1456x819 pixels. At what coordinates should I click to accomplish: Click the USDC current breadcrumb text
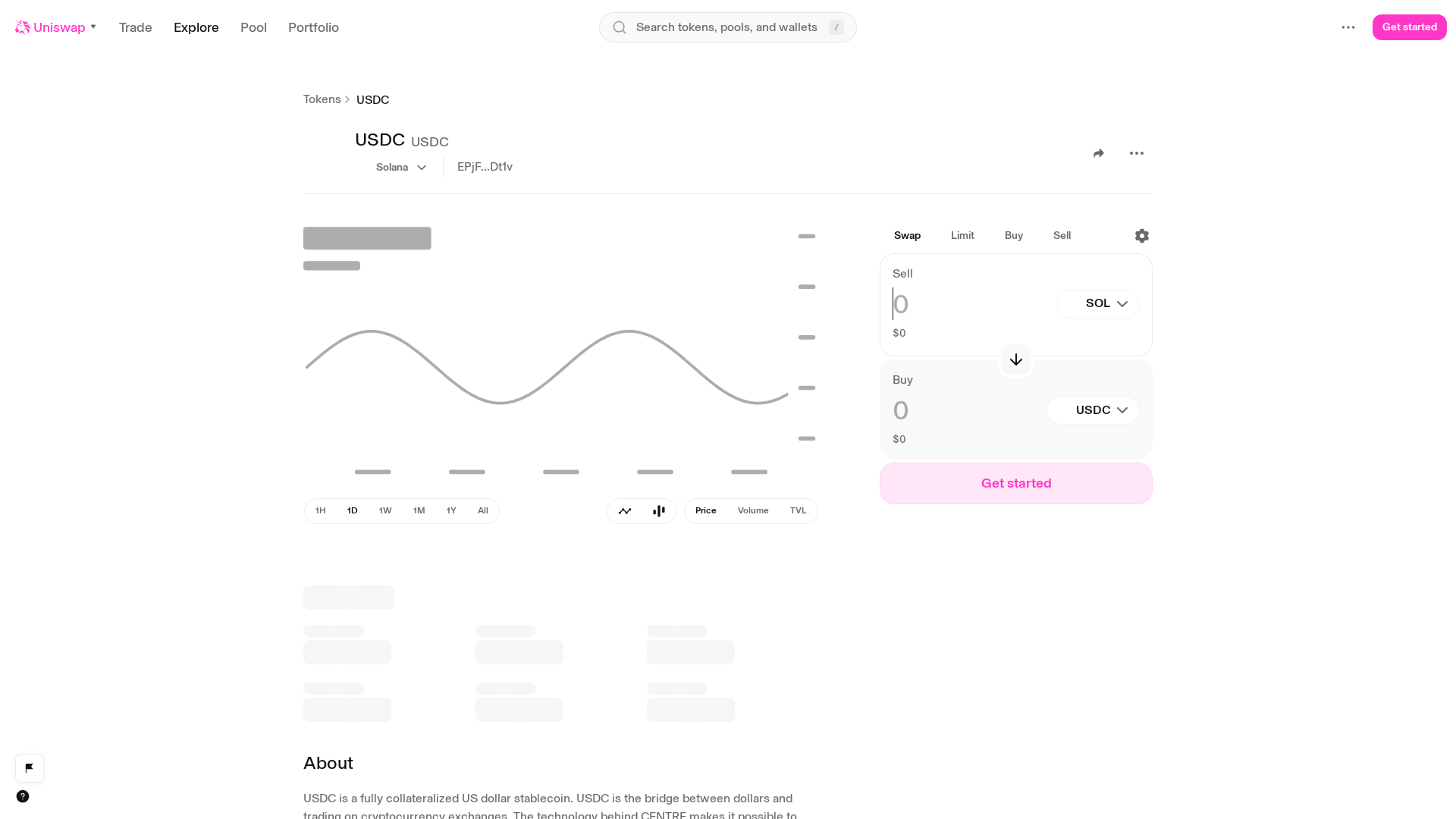tap(372, 100)
